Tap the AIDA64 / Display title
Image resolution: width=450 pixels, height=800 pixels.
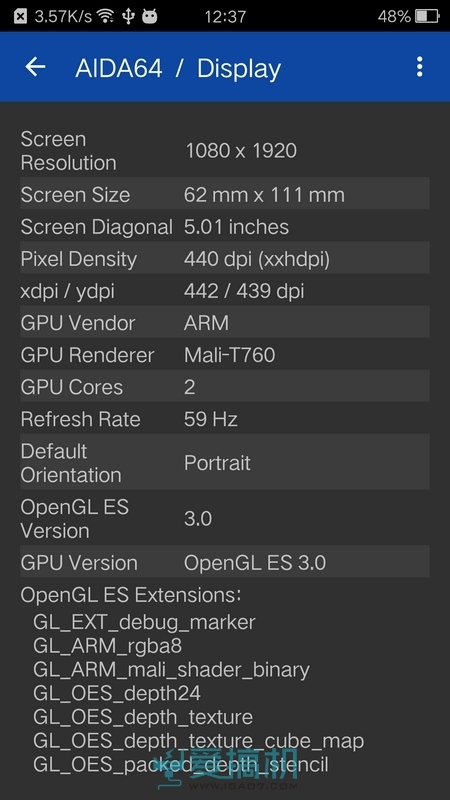coord(178,68)
